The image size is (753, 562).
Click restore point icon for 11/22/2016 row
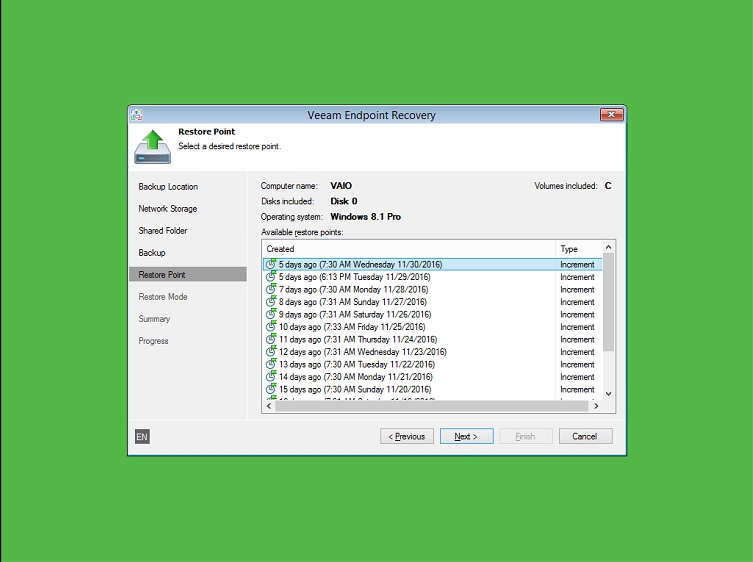tap(271, 364)
